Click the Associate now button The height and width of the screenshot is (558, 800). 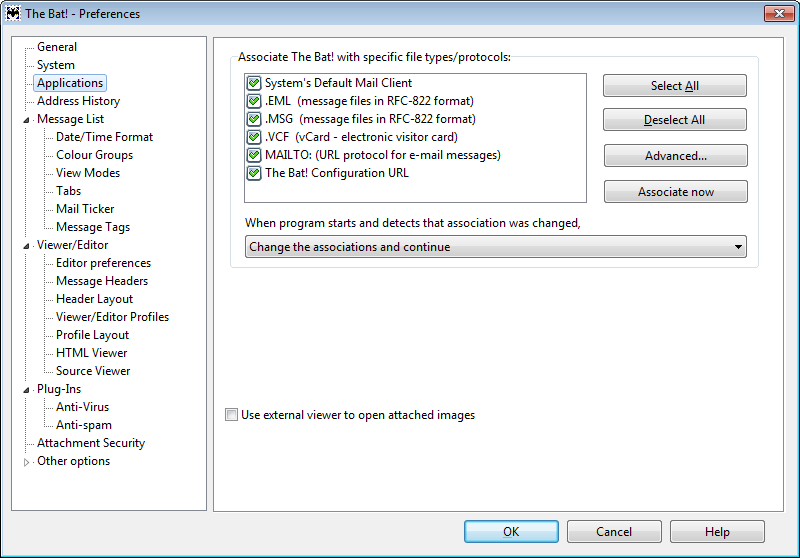coord(676,192)
